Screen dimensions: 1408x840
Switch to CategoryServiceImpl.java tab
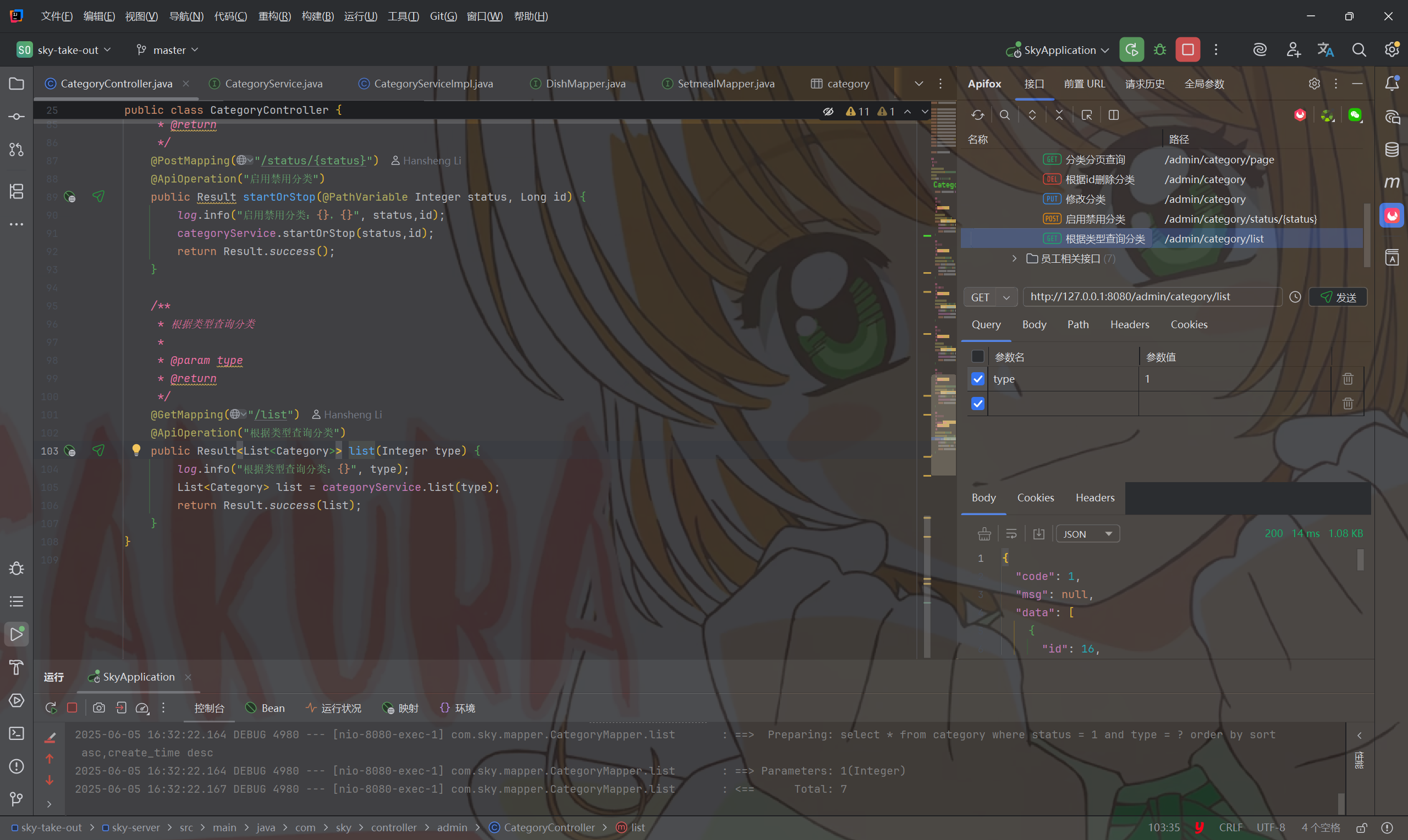click(x=432, y=84)
